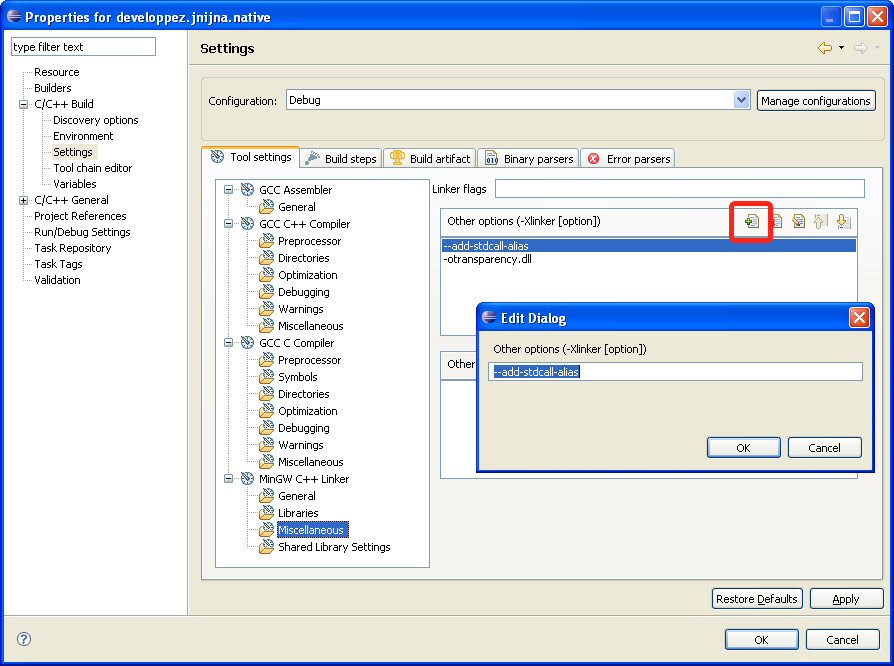Image resolution: width=894 pixels, height=666 pixels.
Task: Switch to the Build steps tab
Action: tap(340, 159)
